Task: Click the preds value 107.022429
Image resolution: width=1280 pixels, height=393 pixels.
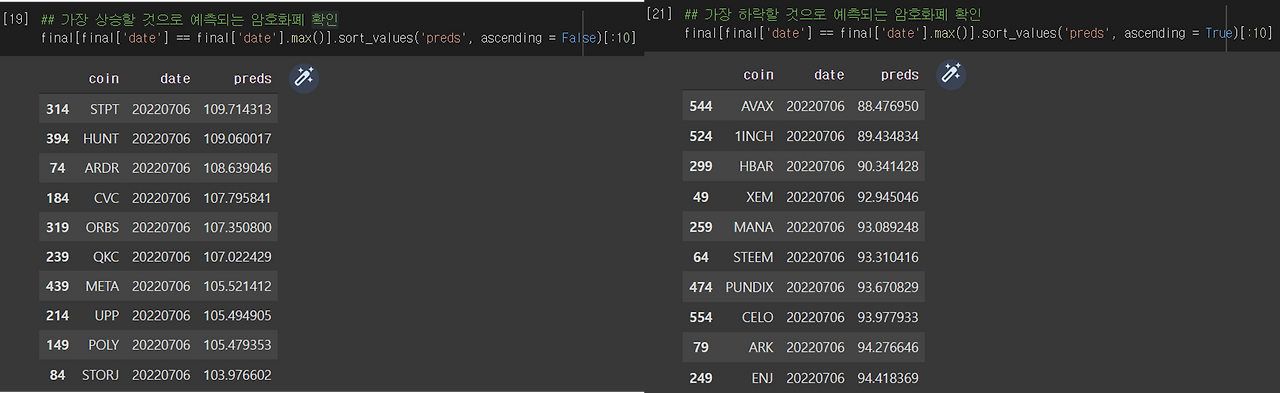Action: (237, 257)
